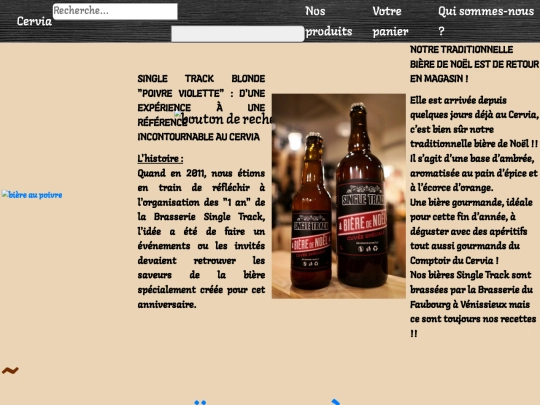Focus the Recherche search field
Viewport: 540px width, 405px height.
tap(115, 11)
